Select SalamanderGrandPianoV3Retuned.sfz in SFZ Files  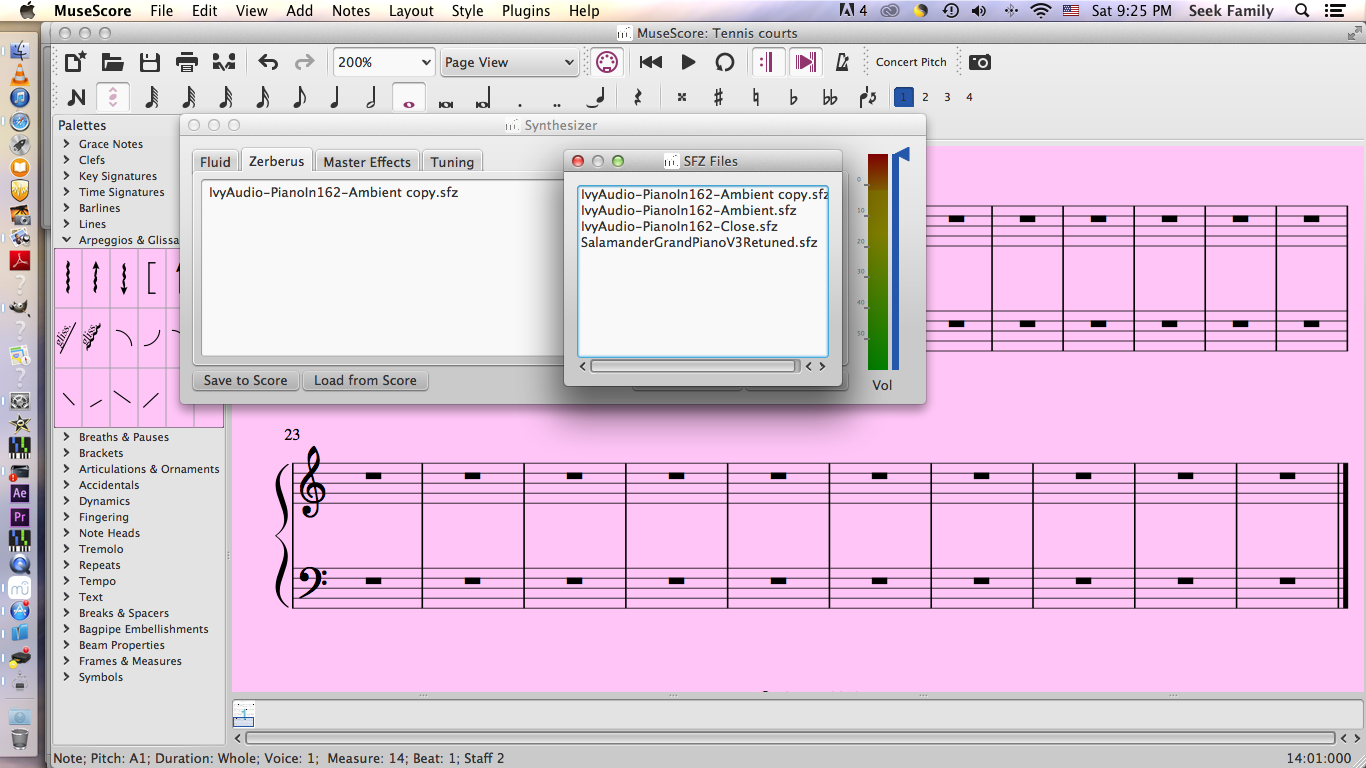point(699,242)
